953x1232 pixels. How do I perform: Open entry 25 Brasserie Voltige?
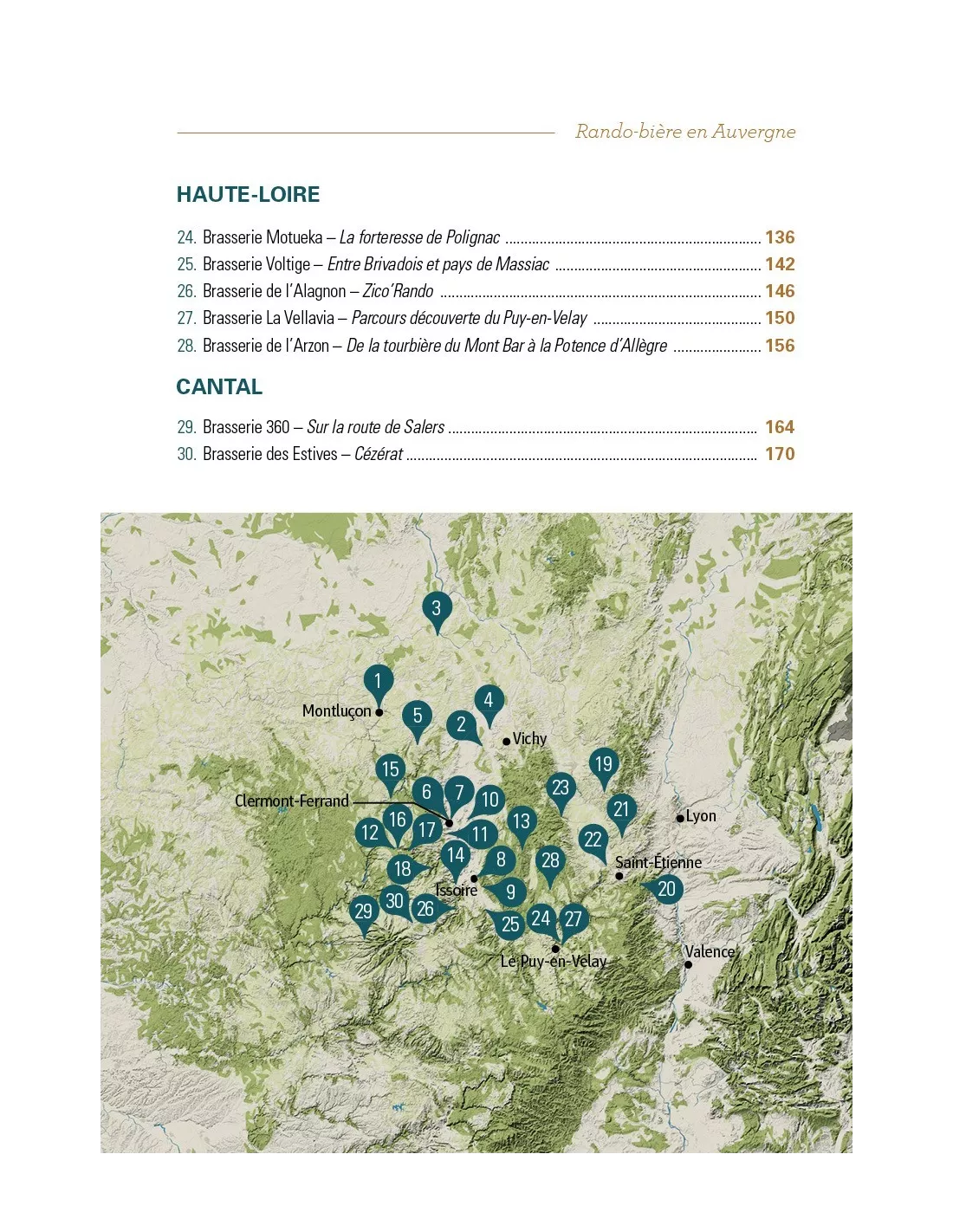485,264
